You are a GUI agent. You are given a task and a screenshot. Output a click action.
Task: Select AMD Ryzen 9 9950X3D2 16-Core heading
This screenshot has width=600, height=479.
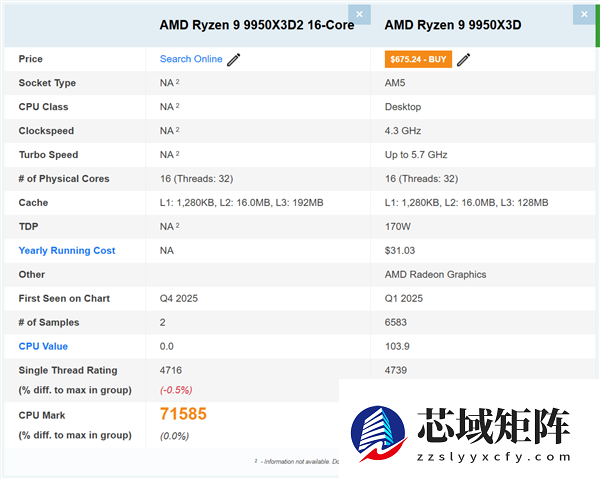click(257, 25)
